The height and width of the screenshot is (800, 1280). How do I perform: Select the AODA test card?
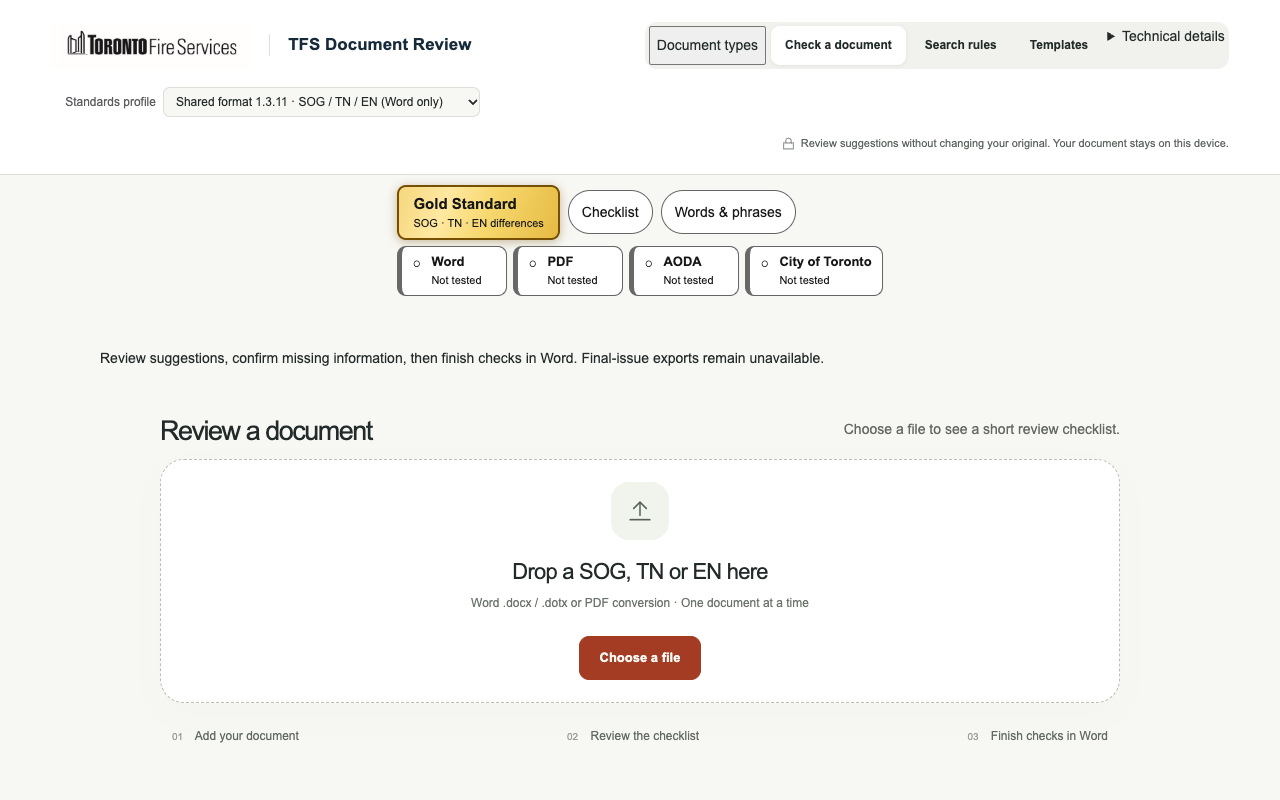click(684, 271)
